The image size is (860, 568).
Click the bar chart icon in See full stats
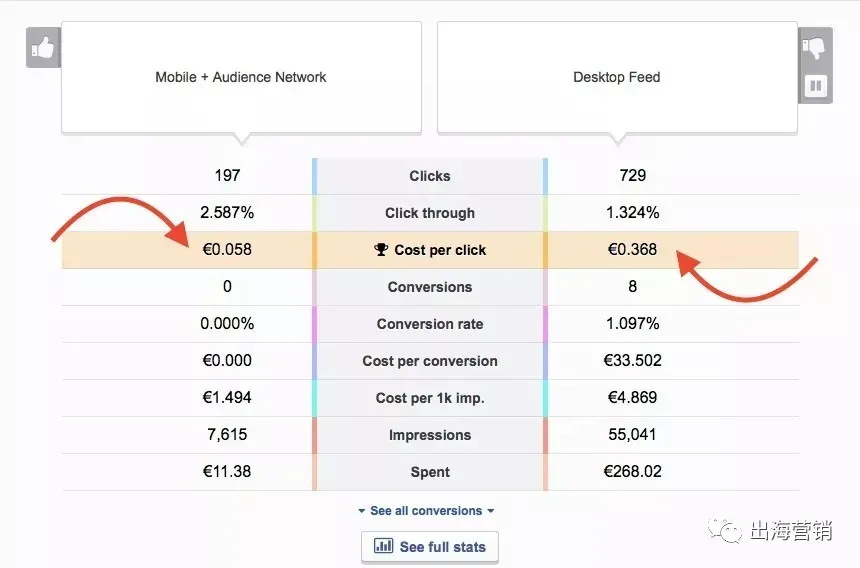tap(383, 546)
